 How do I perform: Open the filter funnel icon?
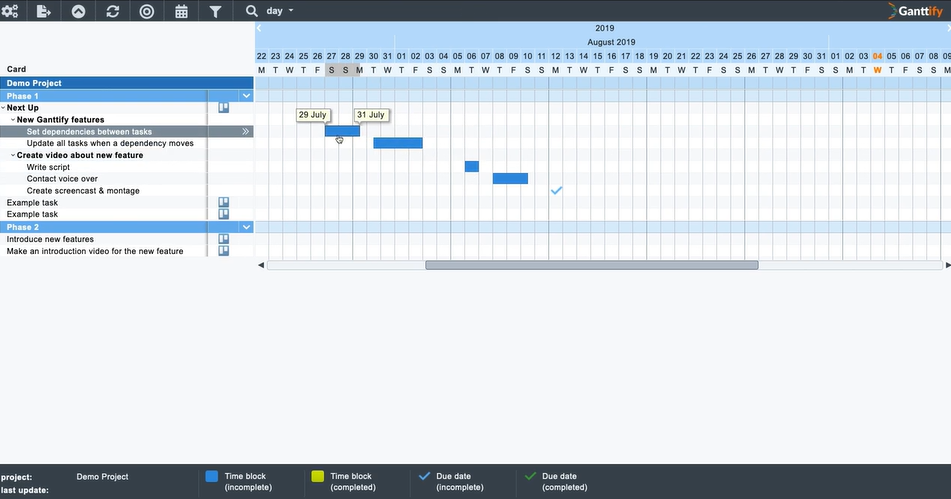click(x=215, y=11)
